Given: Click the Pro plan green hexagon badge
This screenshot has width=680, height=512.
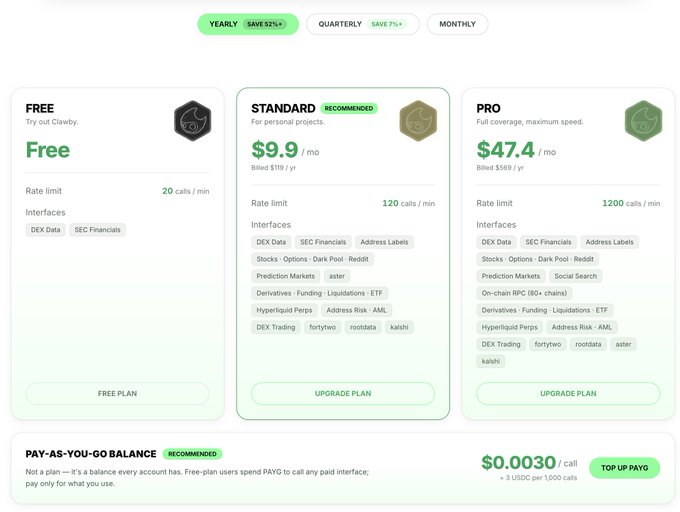Looking at the screenshot, I should [x=644, y=121].
